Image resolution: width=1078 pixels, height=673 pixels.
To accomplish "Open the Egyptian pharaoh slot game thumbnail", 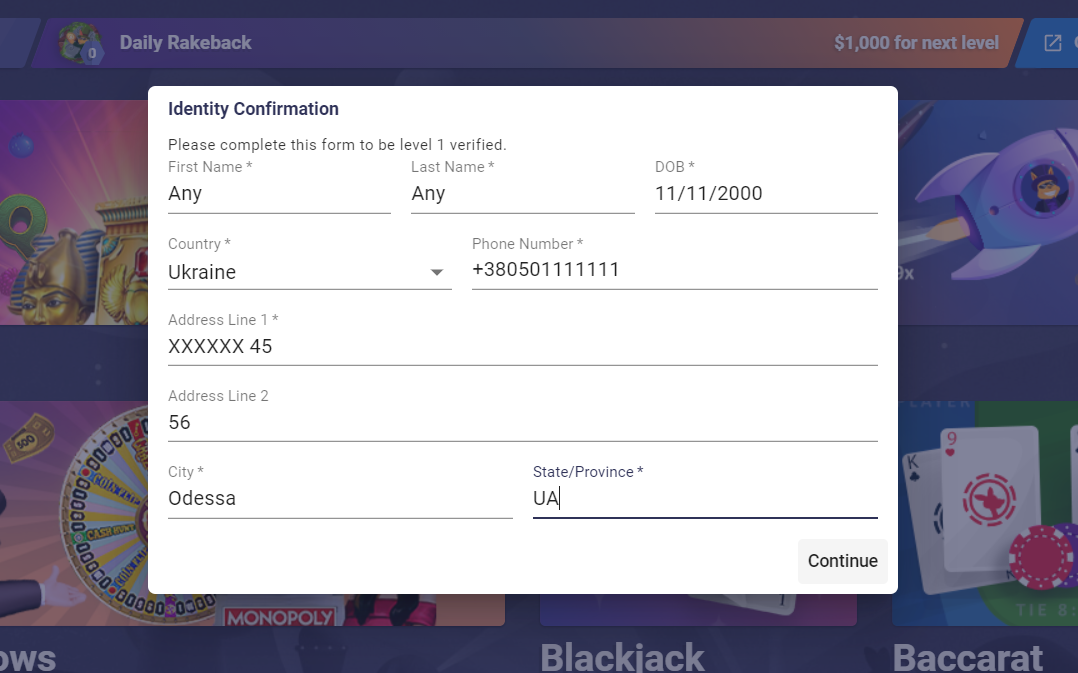I will point(74,213).
